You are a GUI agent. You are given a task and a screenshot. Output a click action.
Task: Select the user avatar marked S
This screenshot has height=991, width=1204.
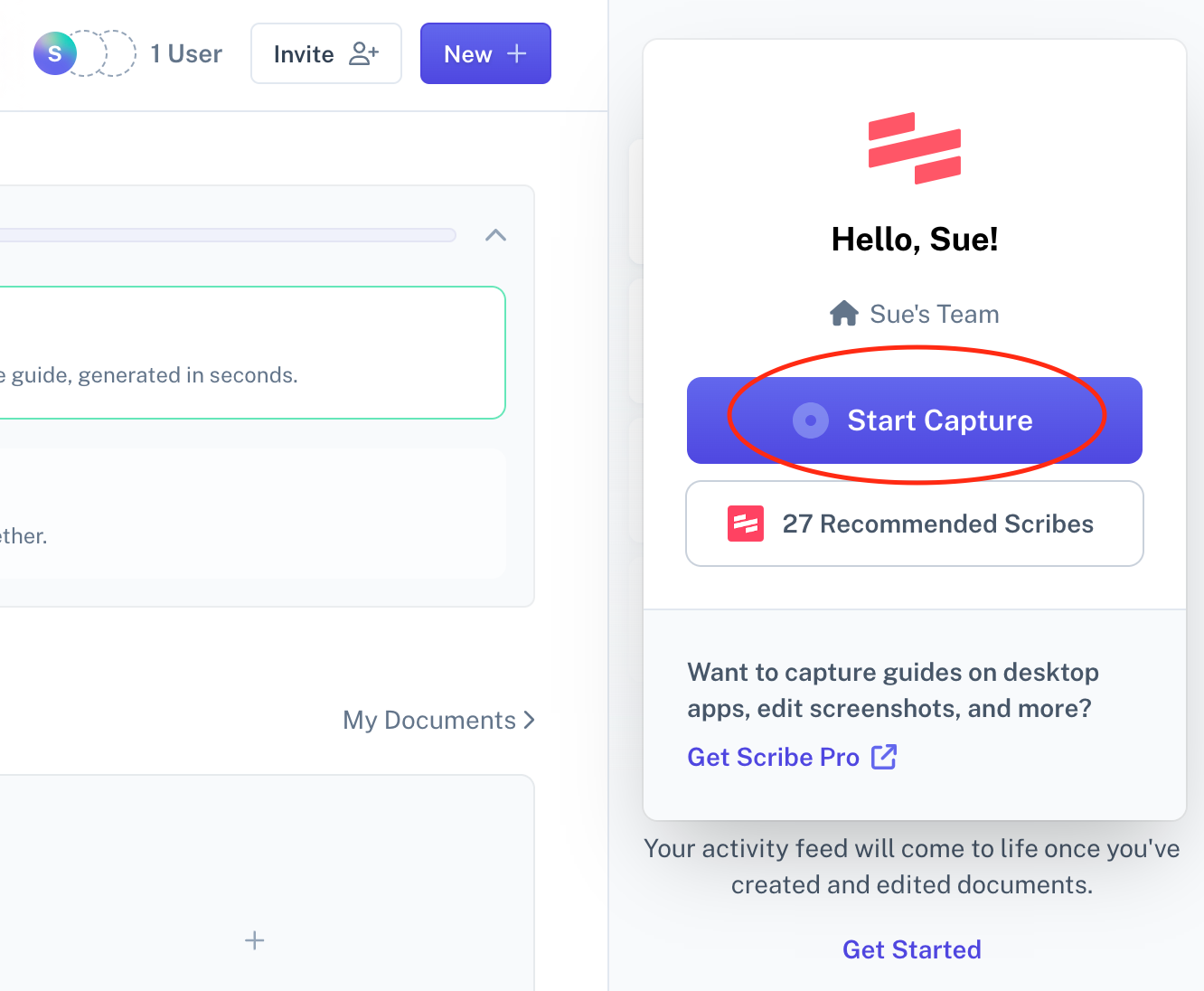click(x=54, y=53)
